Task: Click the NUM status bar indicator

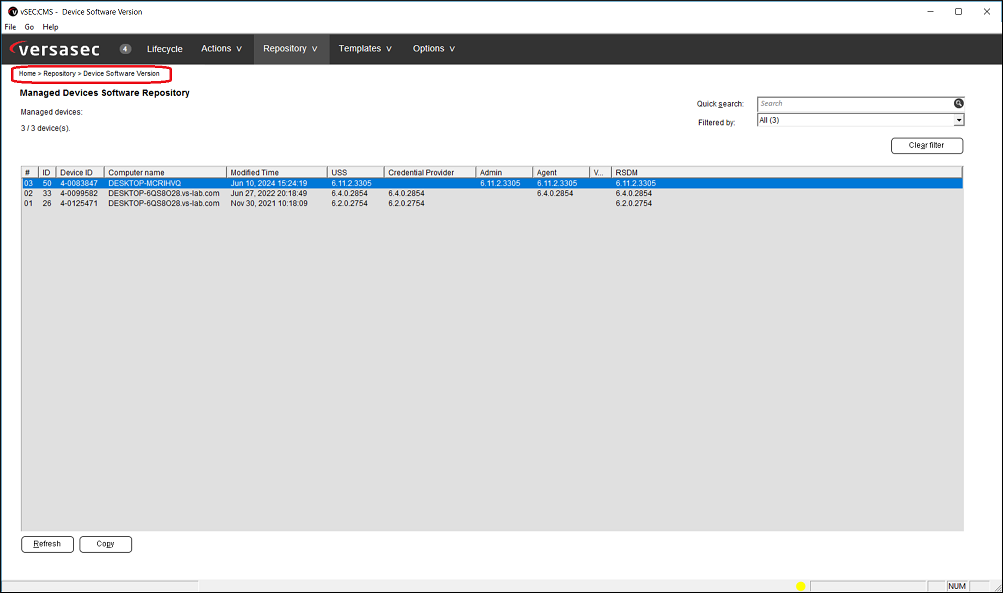Action: tap(957, 586)
